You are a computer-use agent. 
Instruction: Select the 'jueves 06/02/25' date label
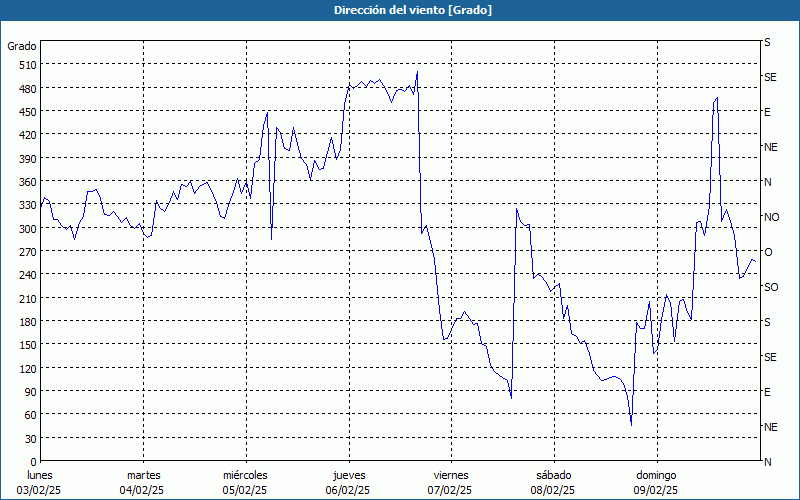[348, 482]
